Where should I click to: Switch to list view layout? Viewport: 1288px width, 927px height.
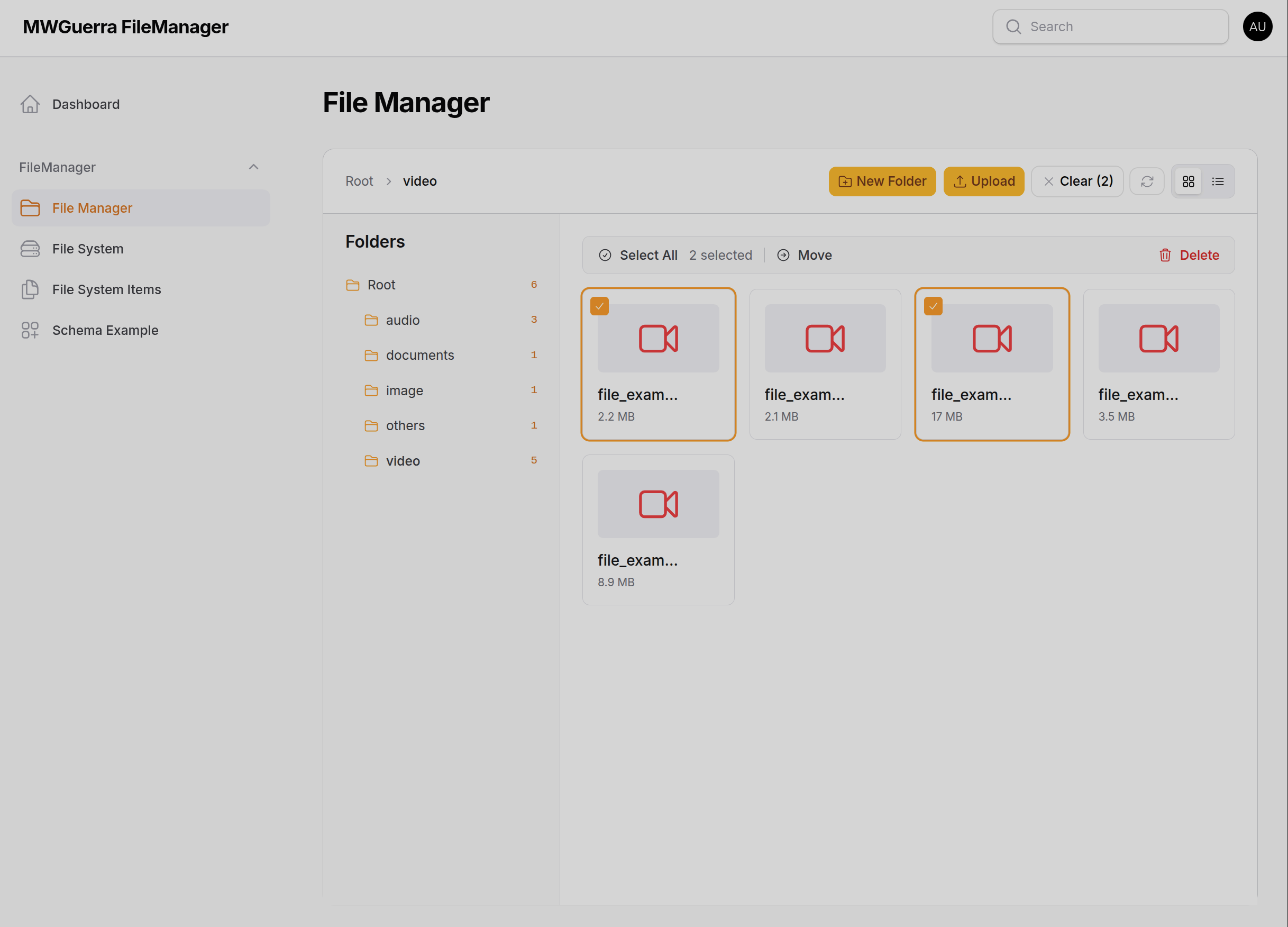[1218, 181]
